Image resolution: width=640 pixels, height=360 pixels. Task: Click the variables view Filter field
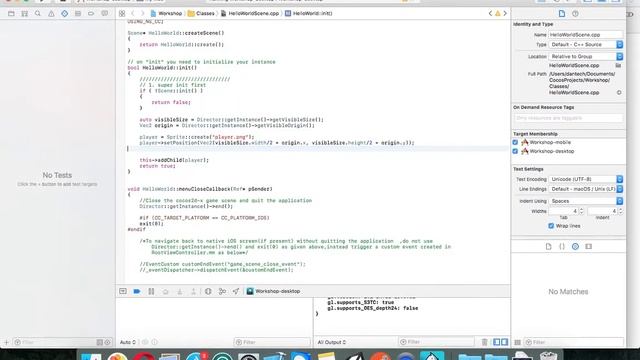(x=272, y=342)
